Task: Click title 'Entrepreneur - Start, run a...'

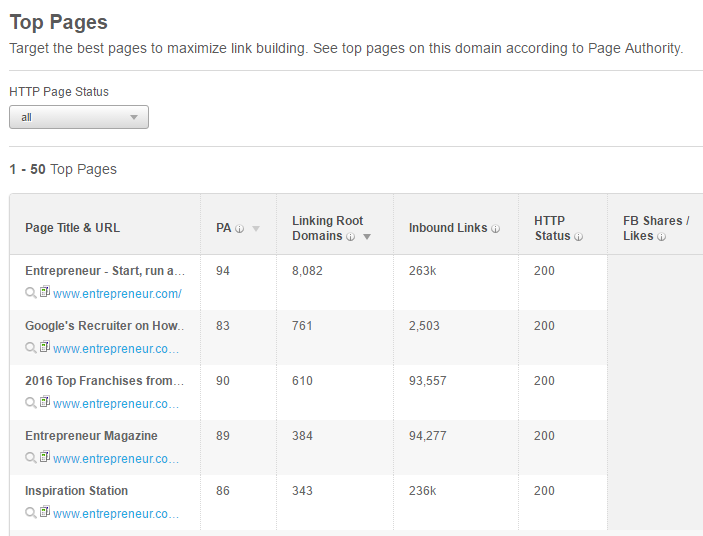Action: point(105,271)
